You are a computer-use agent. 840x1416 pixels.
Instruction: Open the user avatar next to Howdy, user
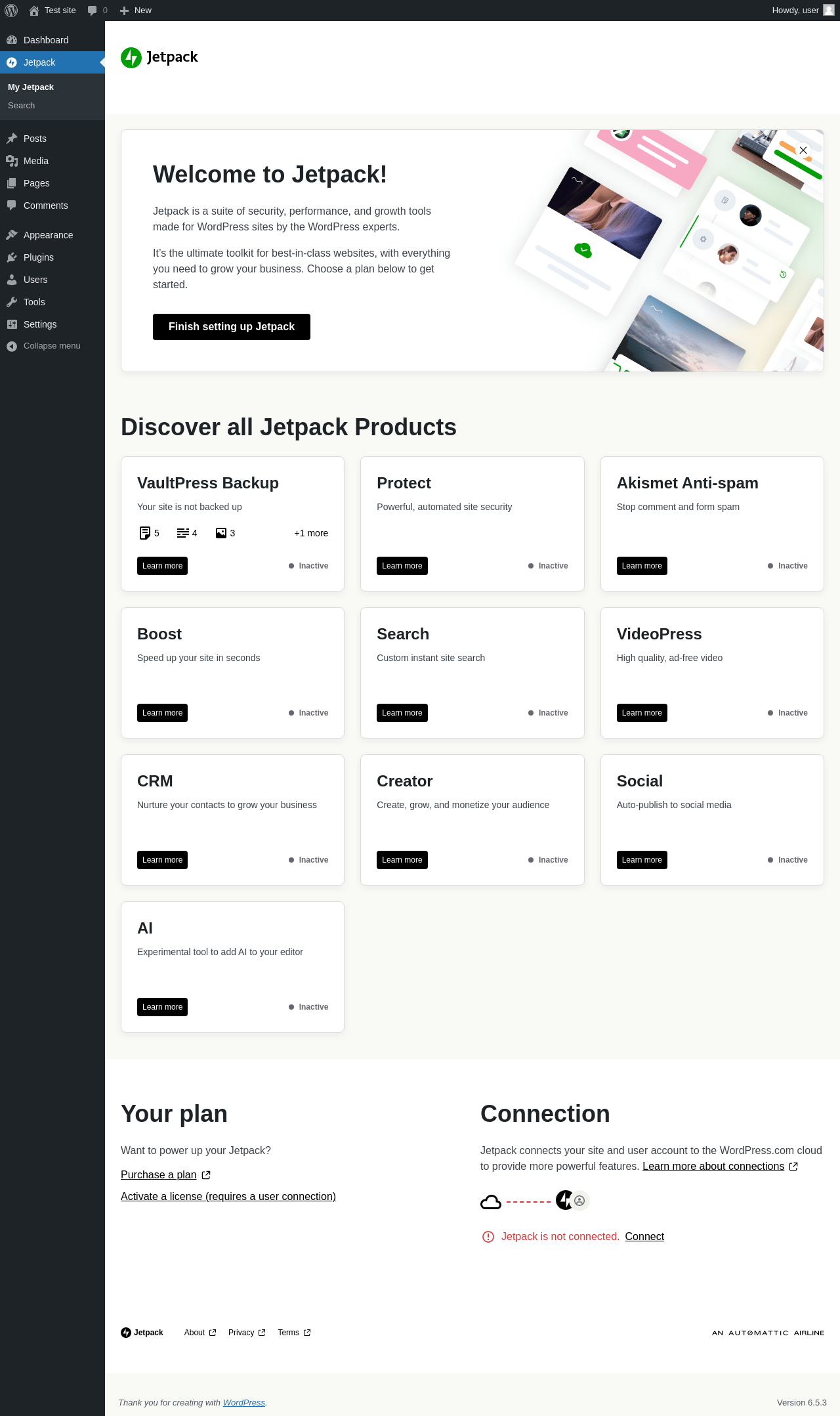coord(829,10)
